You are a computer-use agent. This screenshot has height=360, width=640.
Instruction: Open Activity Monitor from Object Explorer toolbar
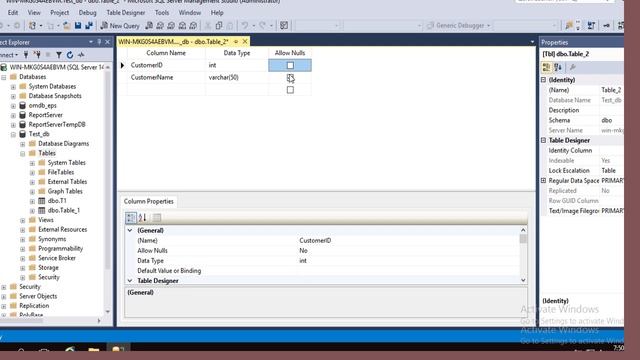pyautogui.click(x=81, y=55)
